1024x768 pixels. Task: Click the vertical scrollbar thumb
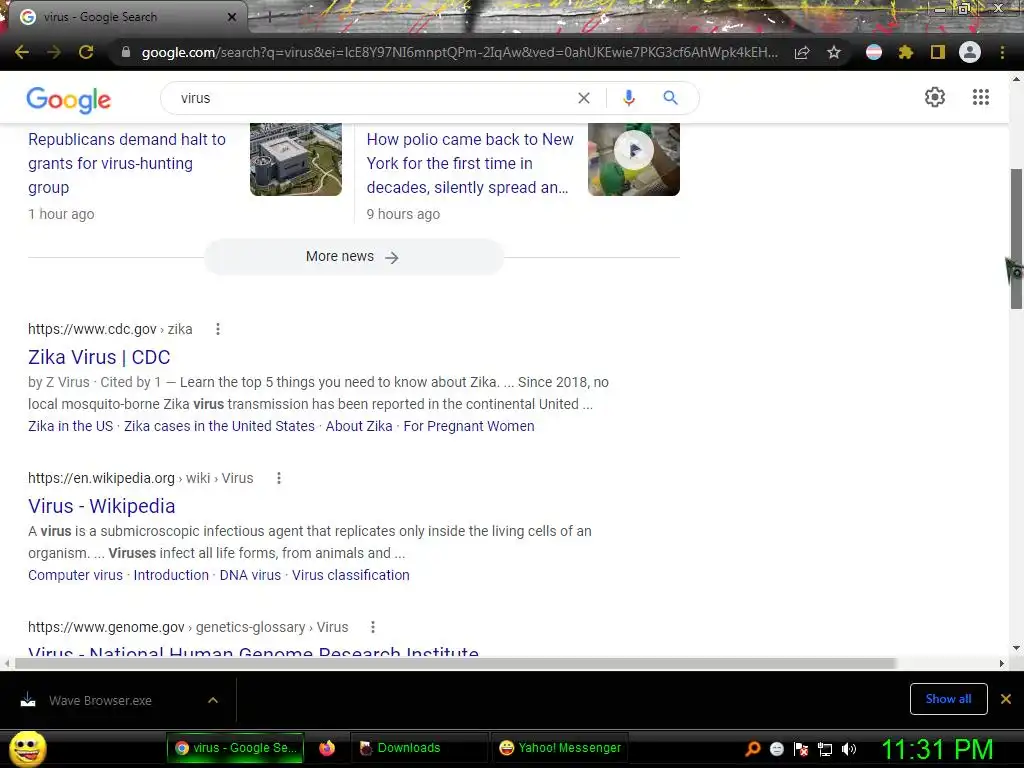1016,238
